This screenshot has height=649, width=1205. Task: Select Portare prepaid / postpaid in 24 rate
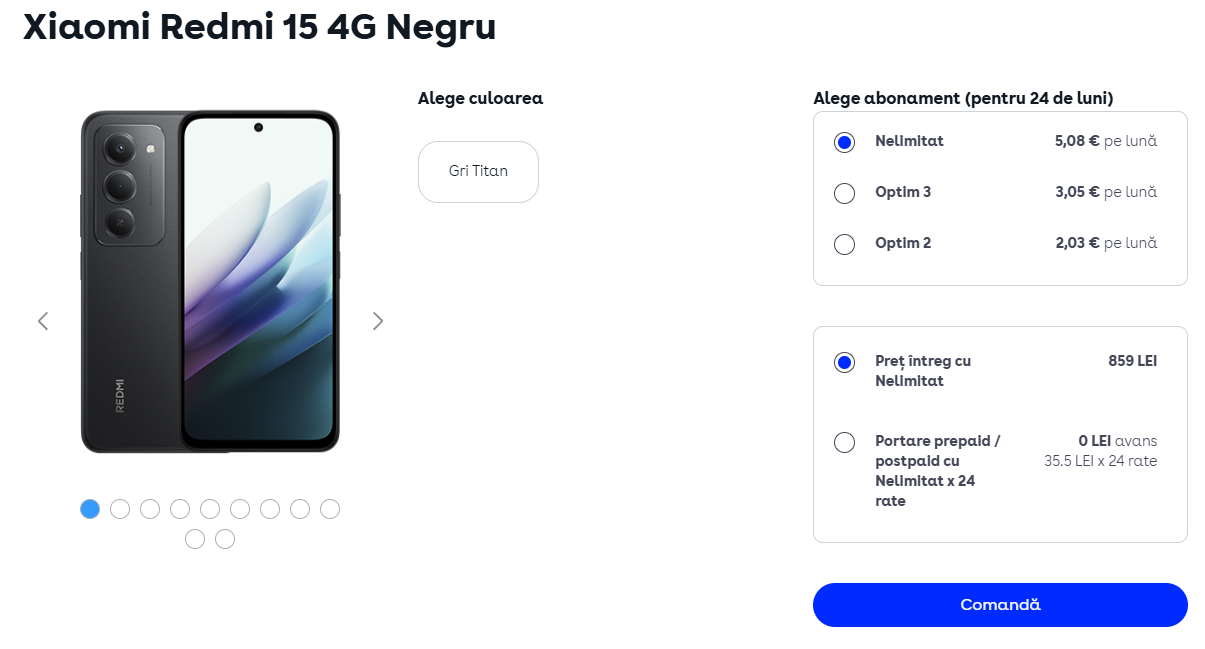tap(844, 442)
